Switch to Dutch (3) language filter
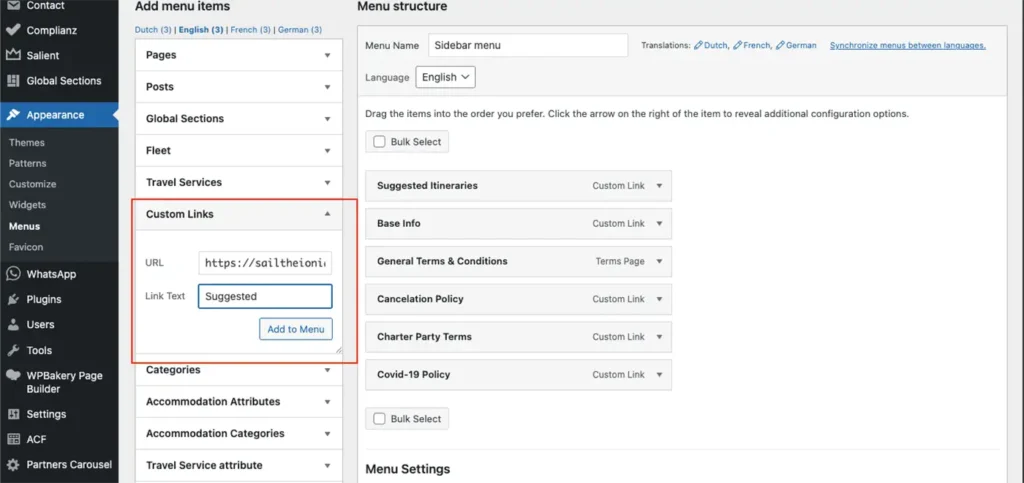Image resolution: width=1024 pixels, height=483 pixels. pos(153,30)
